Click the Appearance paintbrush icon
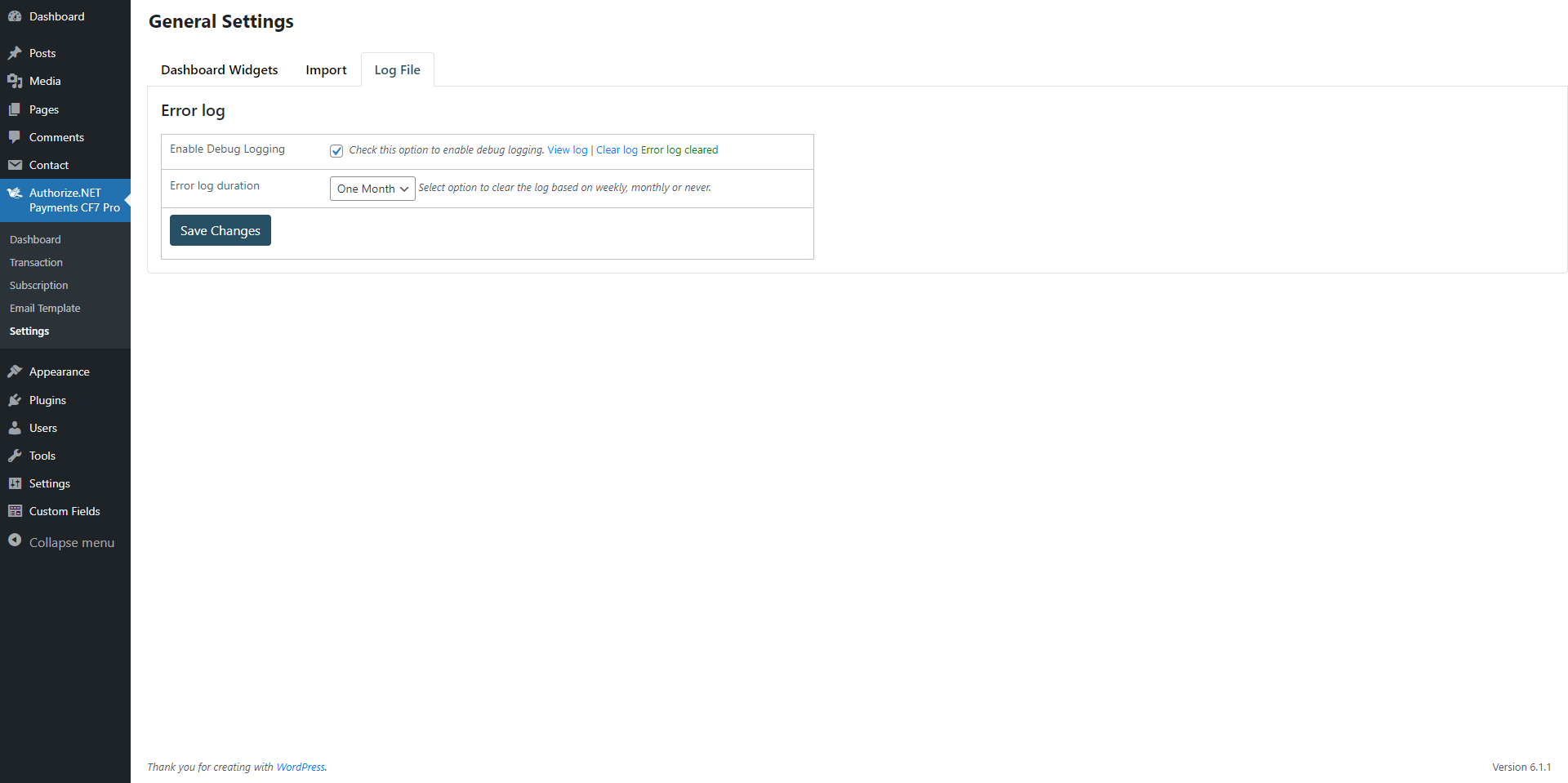The height and width of the screenshot is (783, 1568). pyautogui.click(x=15, y=371)
